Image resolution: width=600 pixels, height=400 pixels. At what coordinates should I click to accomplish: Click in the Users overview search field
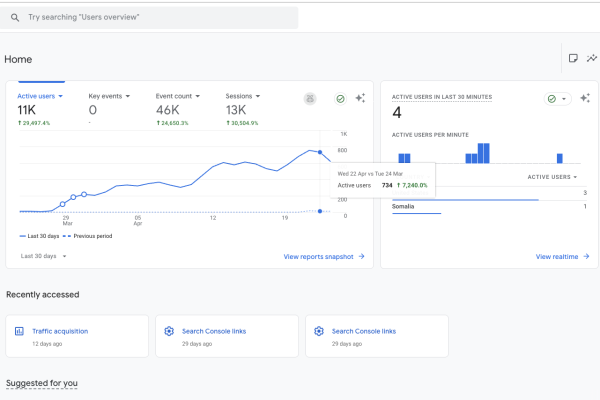coord(149,18)
